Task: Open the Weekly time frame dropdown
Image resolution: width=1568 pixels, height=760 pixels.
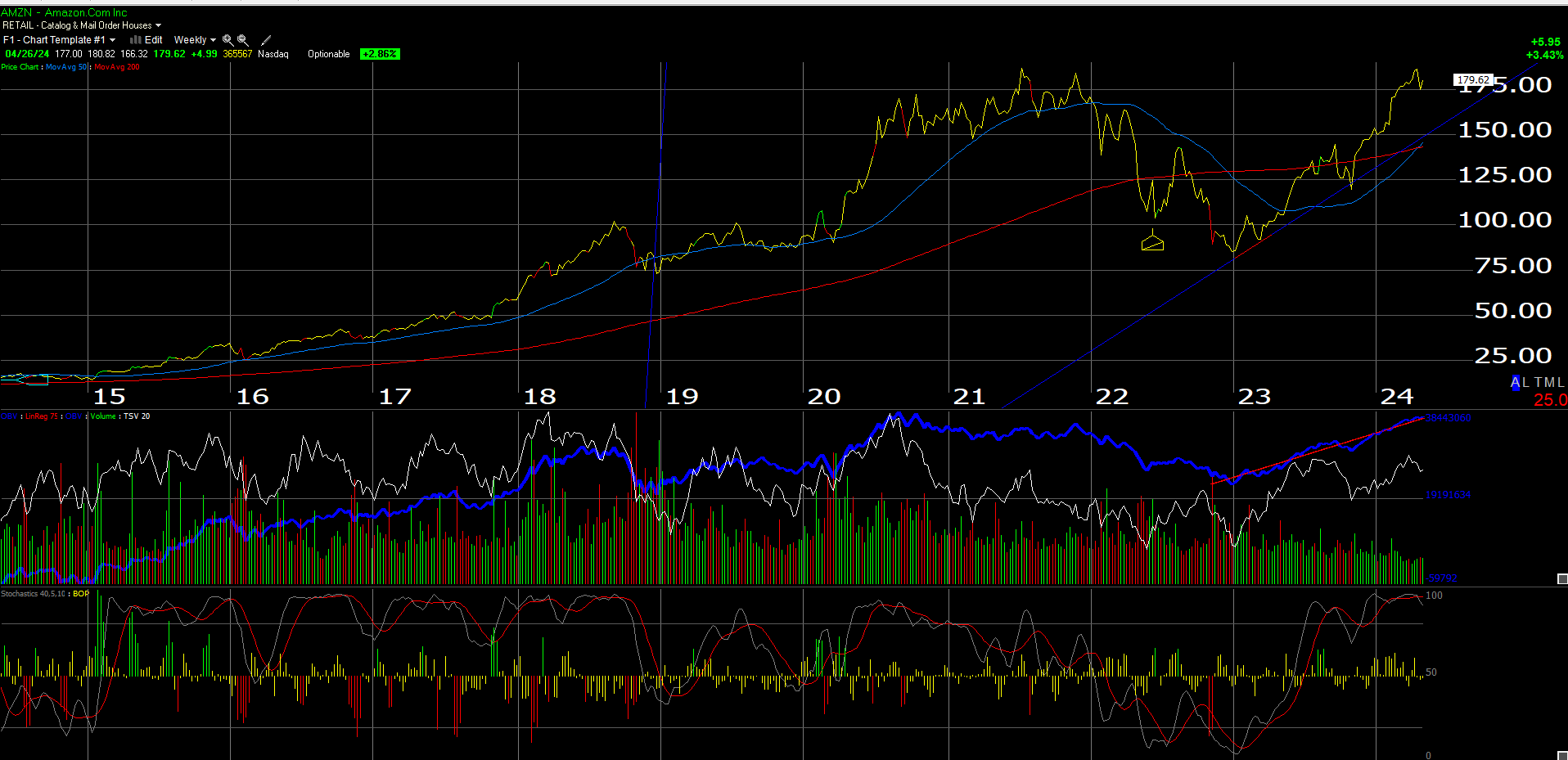Action: pyautogui.click(x=195, y=39)
